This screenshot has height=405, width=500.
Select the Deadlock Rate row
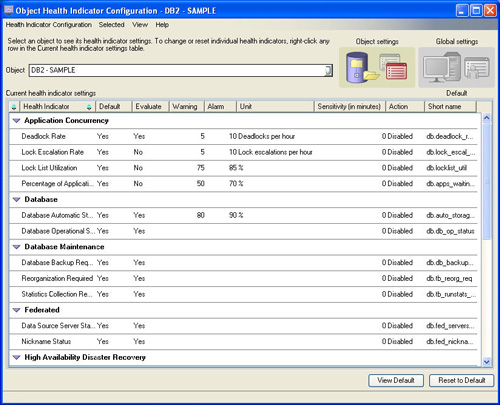pos(243,136)
